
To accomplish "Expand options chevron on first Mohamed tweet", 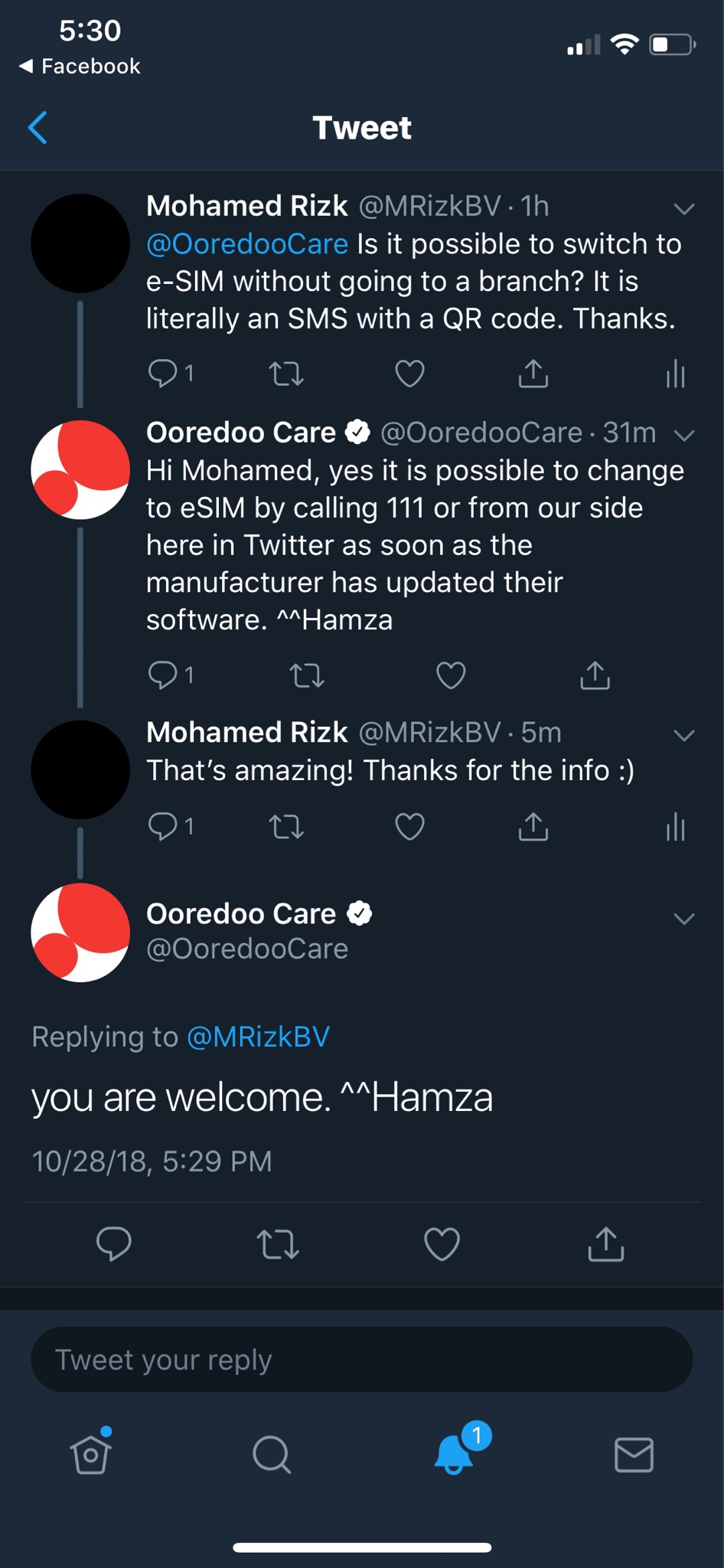I will click(x=684, y=208).
